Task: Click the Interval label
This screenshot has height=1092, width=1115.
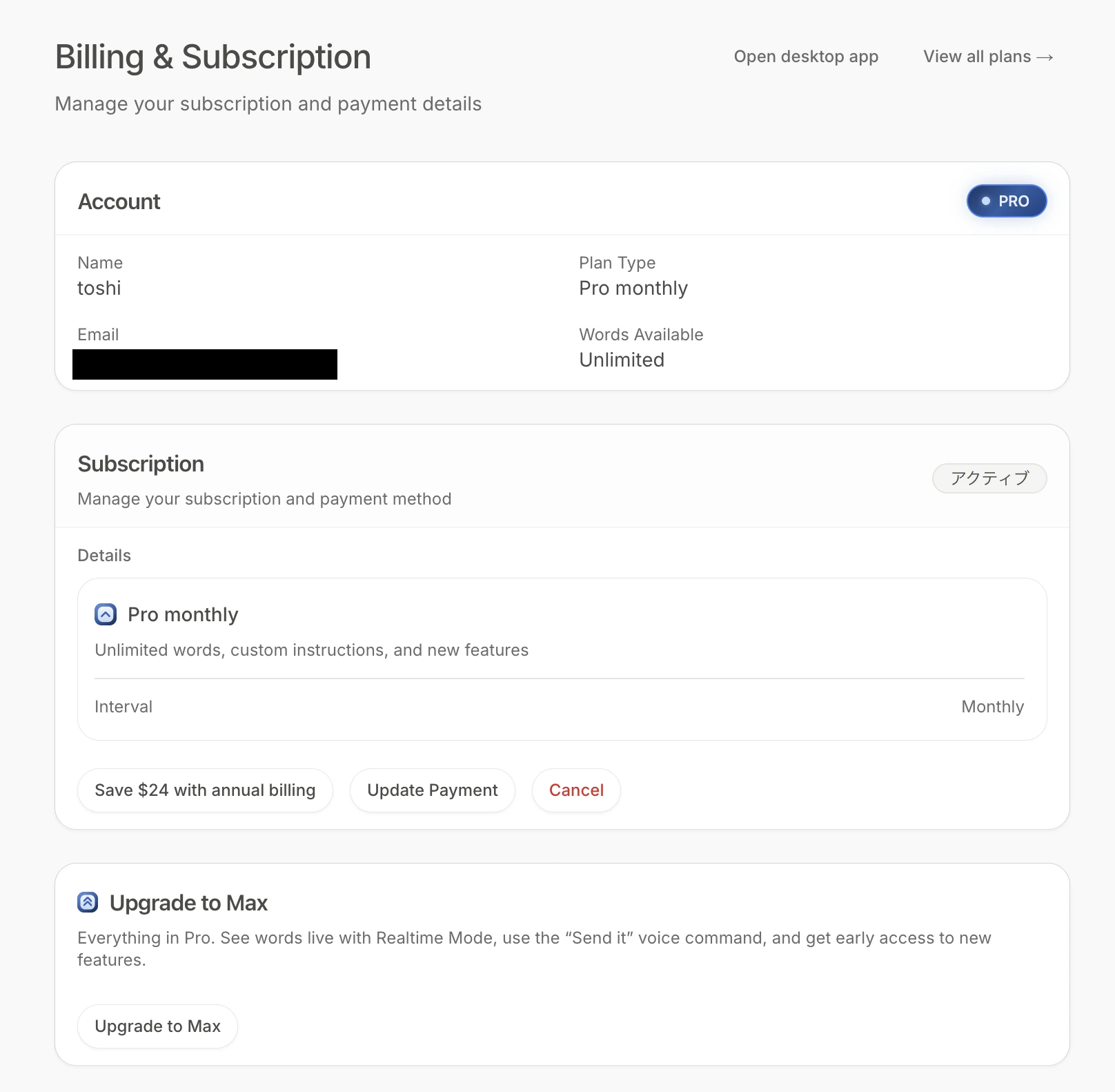Action: coord(124,707)
